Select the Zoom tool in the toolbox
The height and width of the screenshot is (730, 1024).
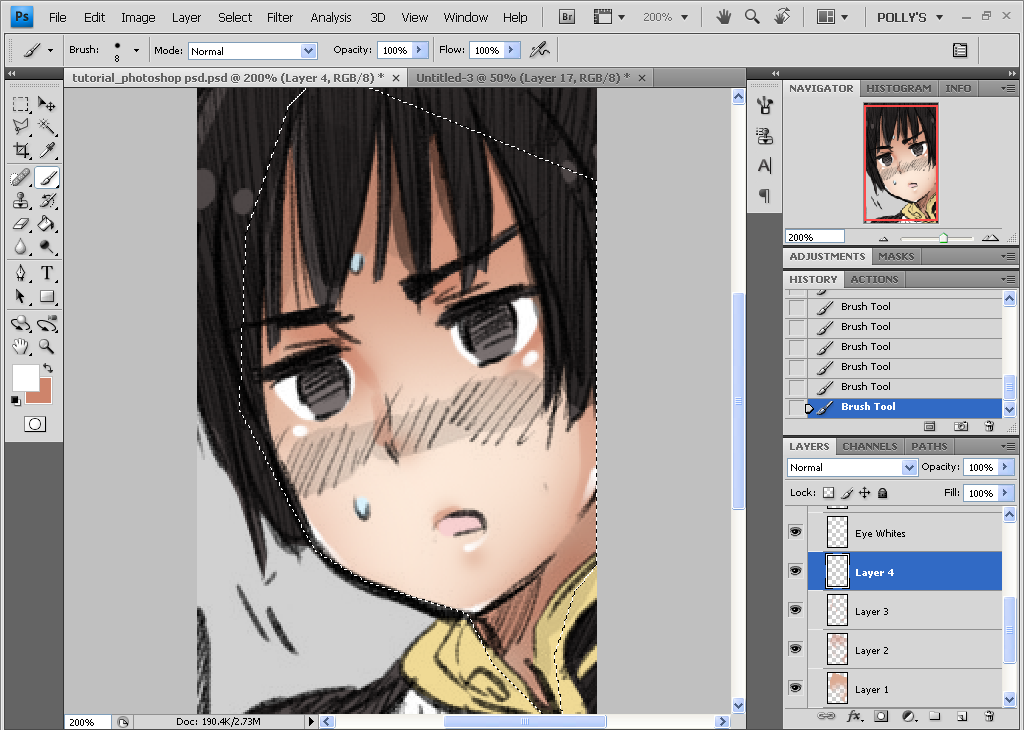[x=46, y=346]
